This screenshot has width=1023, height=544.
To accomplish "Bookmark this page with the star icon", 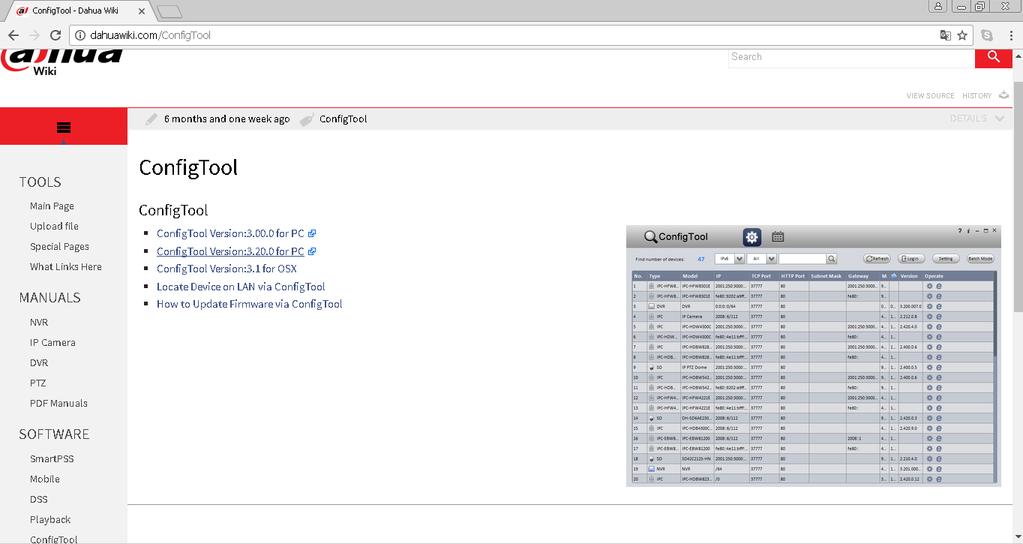I will [x=962, y=35].
